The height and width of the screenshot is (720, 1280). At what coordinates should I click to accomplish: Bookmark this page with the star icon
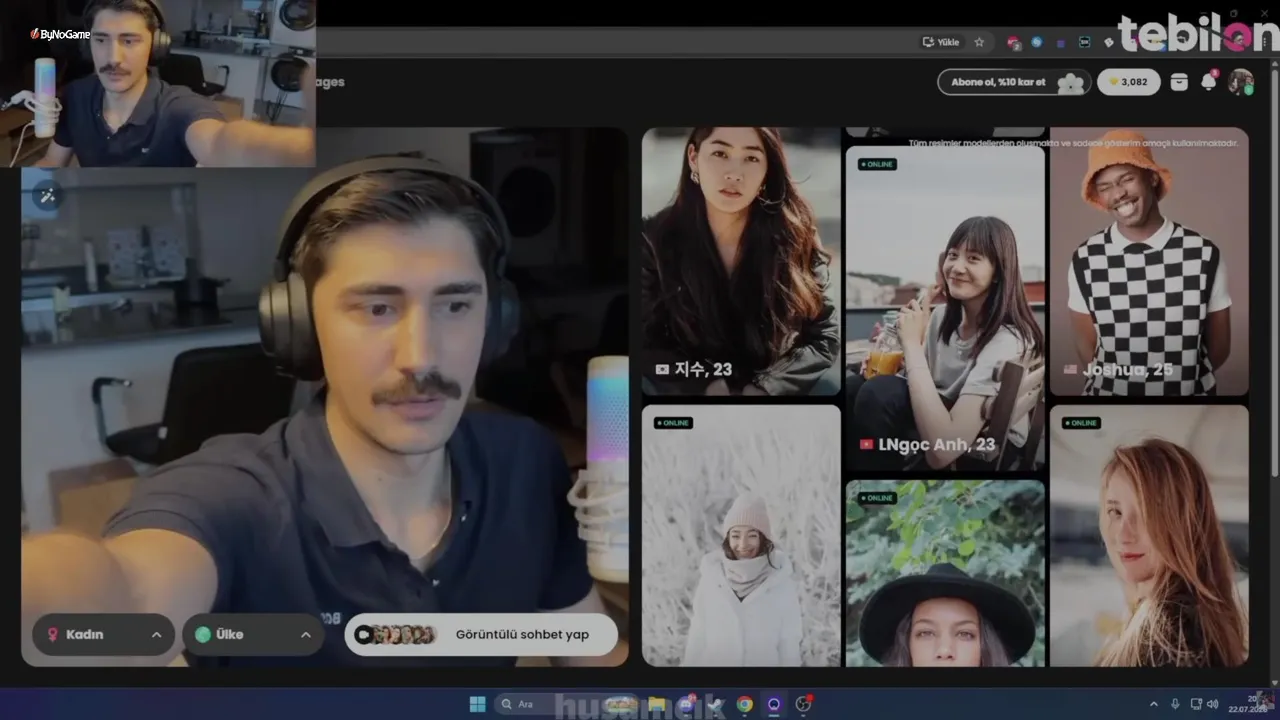click(x=979, y=42)
